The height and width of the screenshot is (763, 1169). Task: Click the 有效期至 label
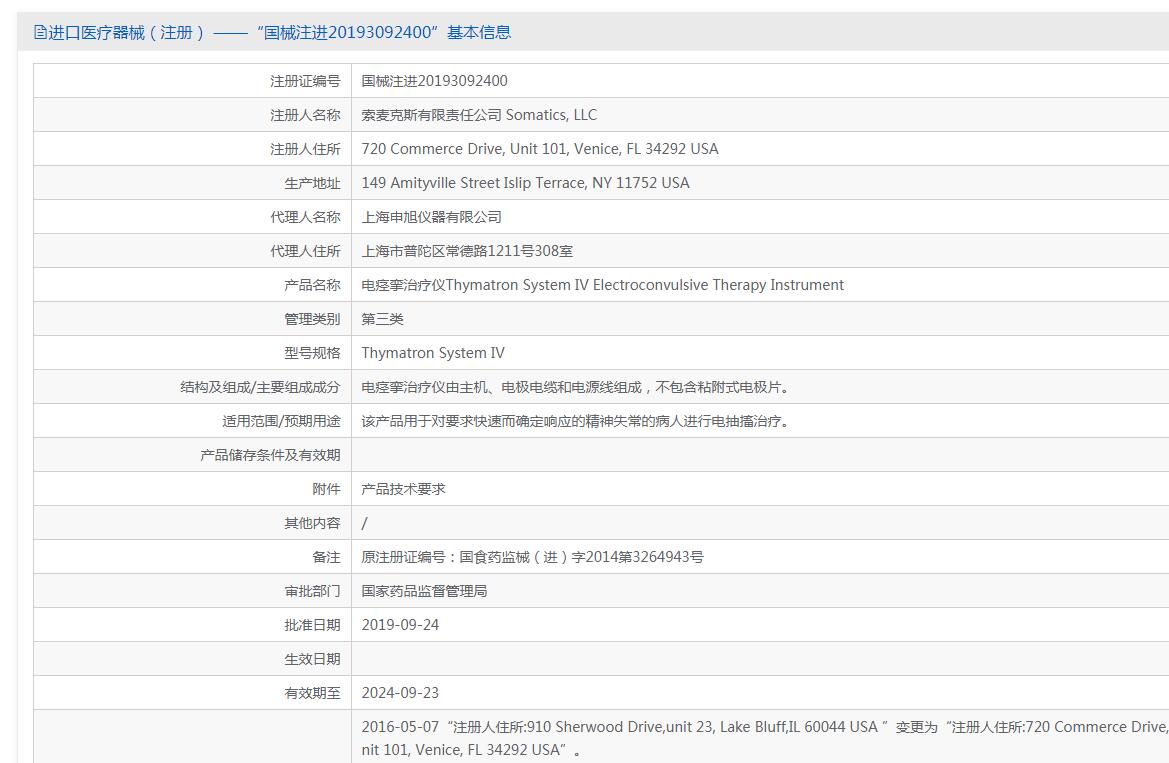312,694
